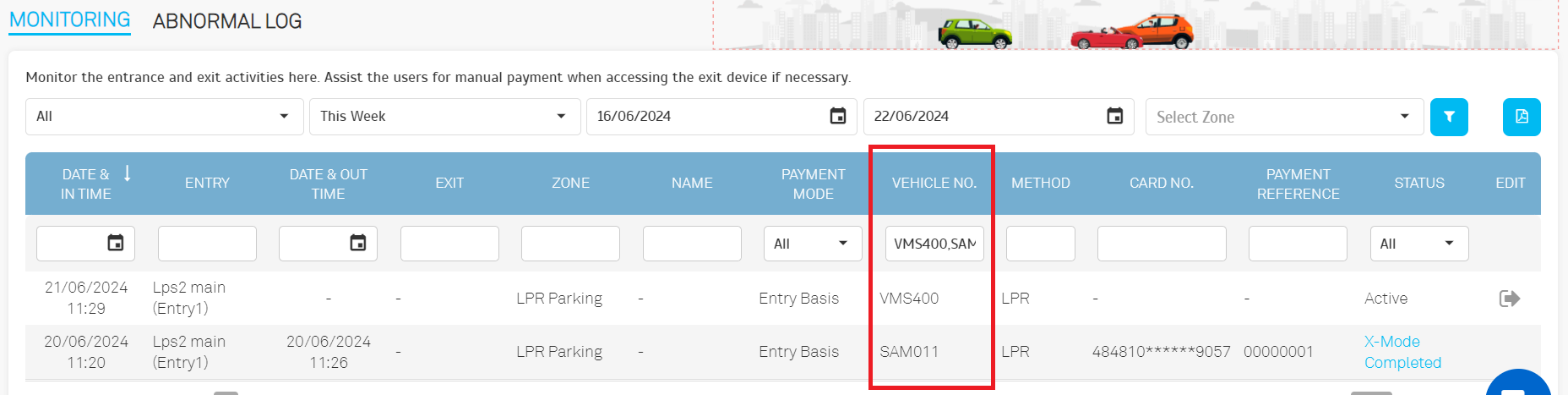The image size is (1568, 395).
Task: Open the end date calendar picker icon
Action: pos(1114,116)
